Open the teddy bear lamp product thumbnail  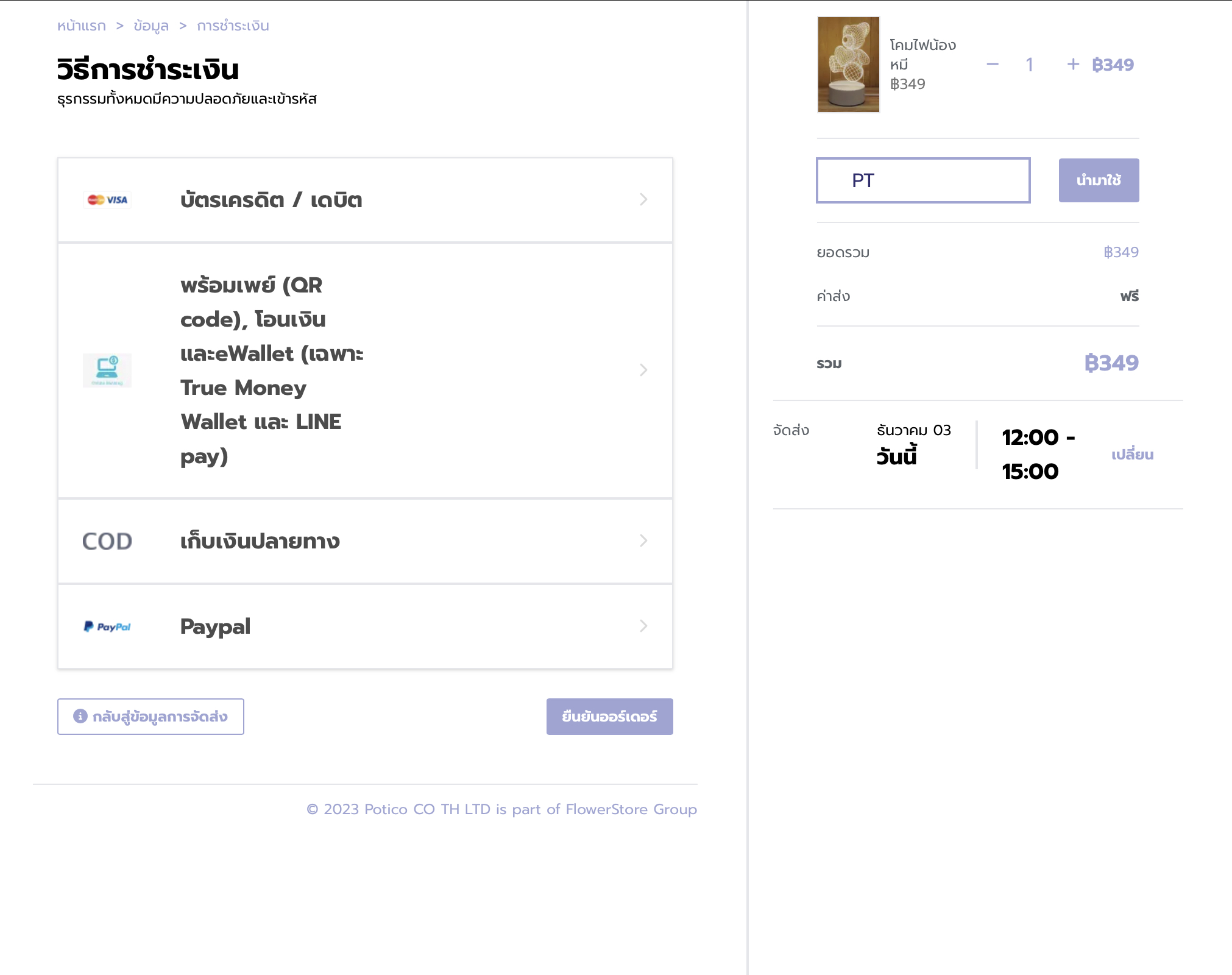[848, 65]
